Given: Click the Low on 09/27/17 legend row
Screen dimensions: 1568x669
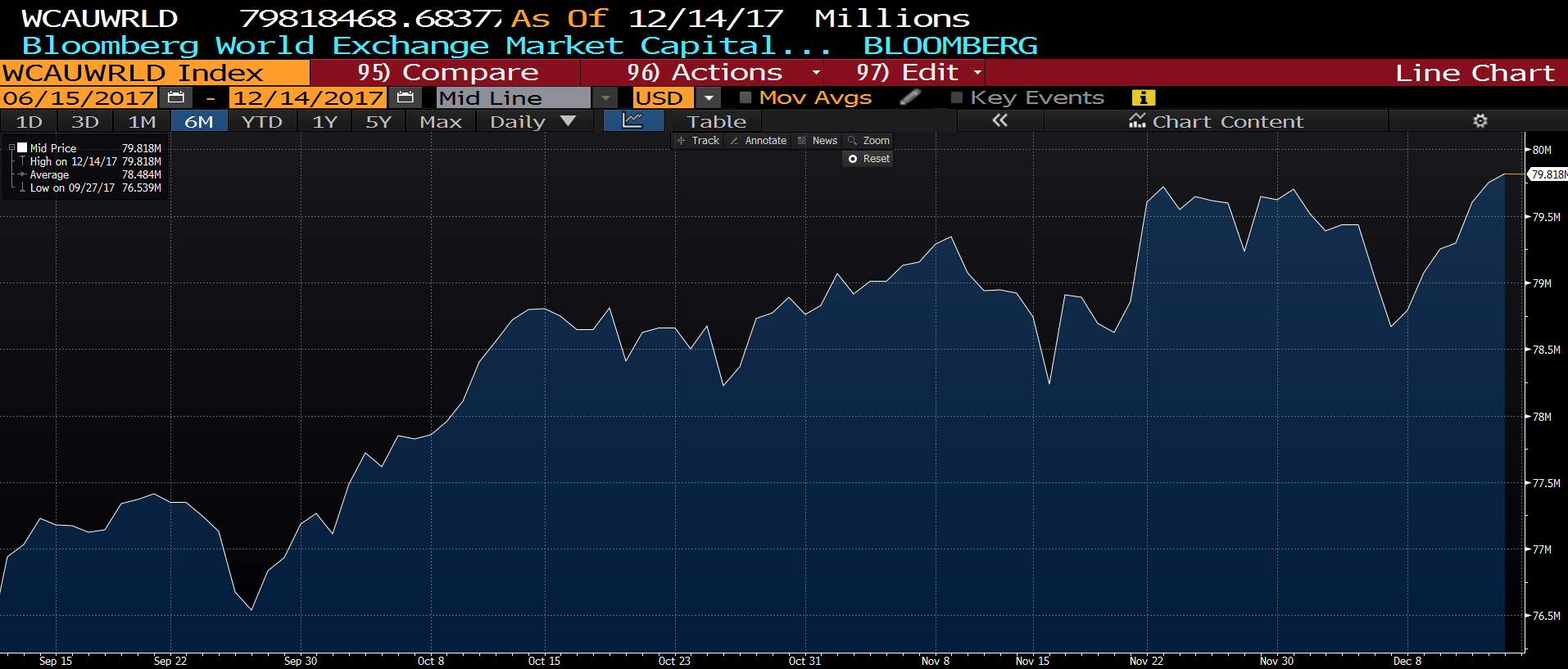Looking at the screenshot, I should (x=91, y=188).
